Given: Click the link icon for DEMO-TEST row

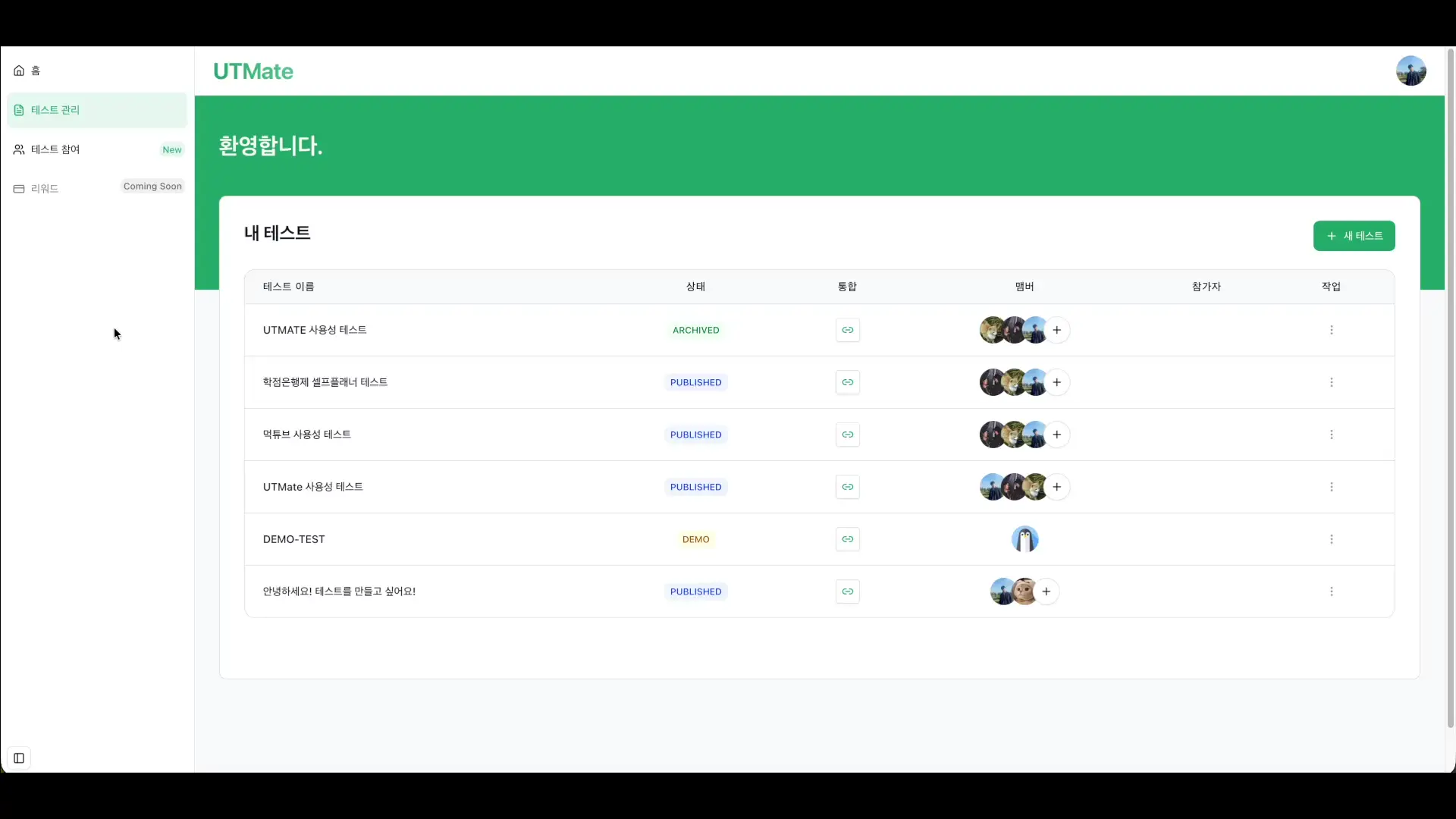Looking at the screenshot, I should coord(847,539).
